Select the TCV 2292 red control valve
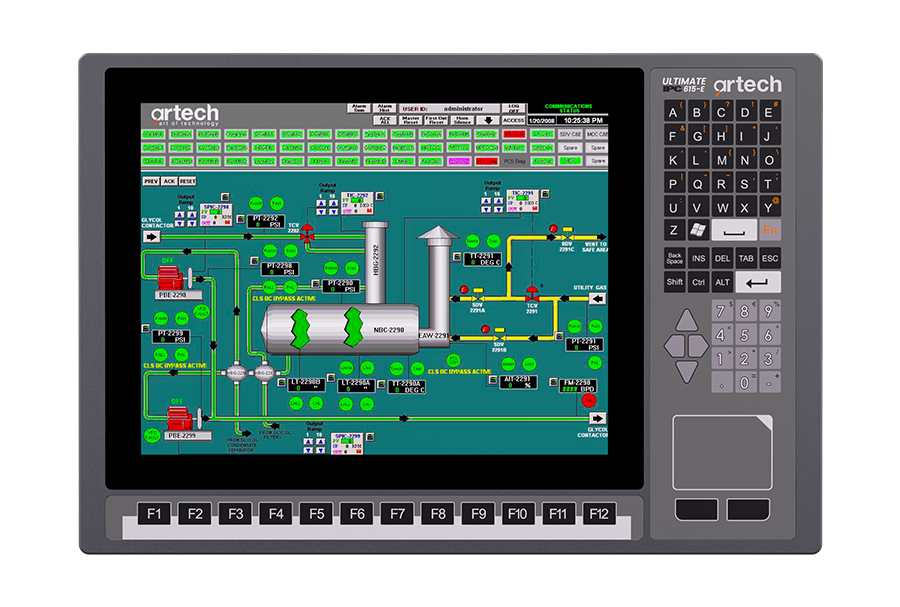This screenshot has width=900, height=607. pyautogui.click(x=308, y=232)
